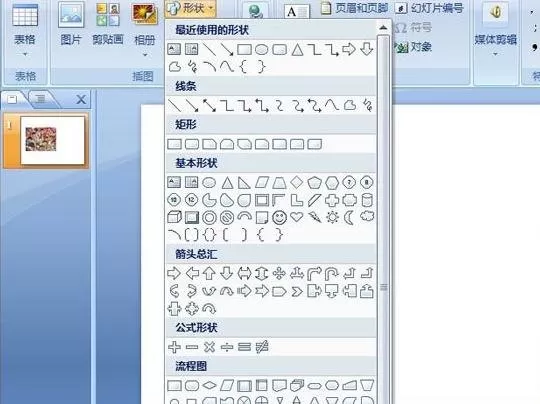Select the freeform shape in 线条

350,105
